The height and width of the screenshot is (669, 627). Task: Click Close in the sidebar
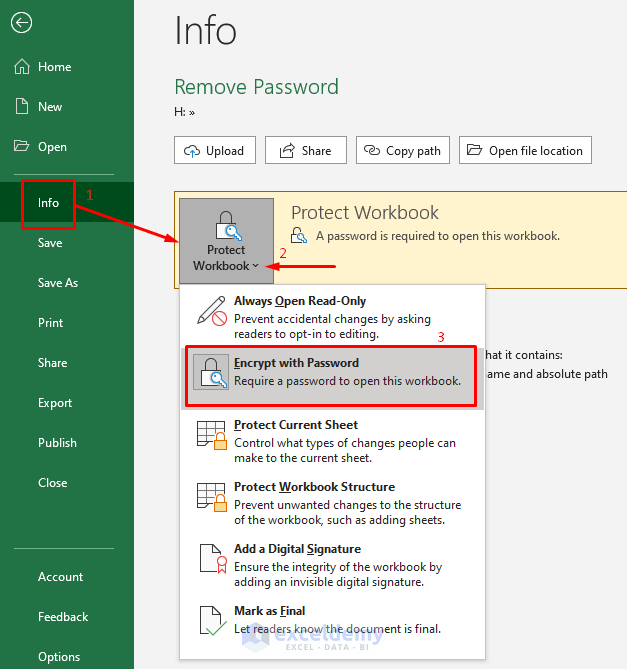pos(67,483)
